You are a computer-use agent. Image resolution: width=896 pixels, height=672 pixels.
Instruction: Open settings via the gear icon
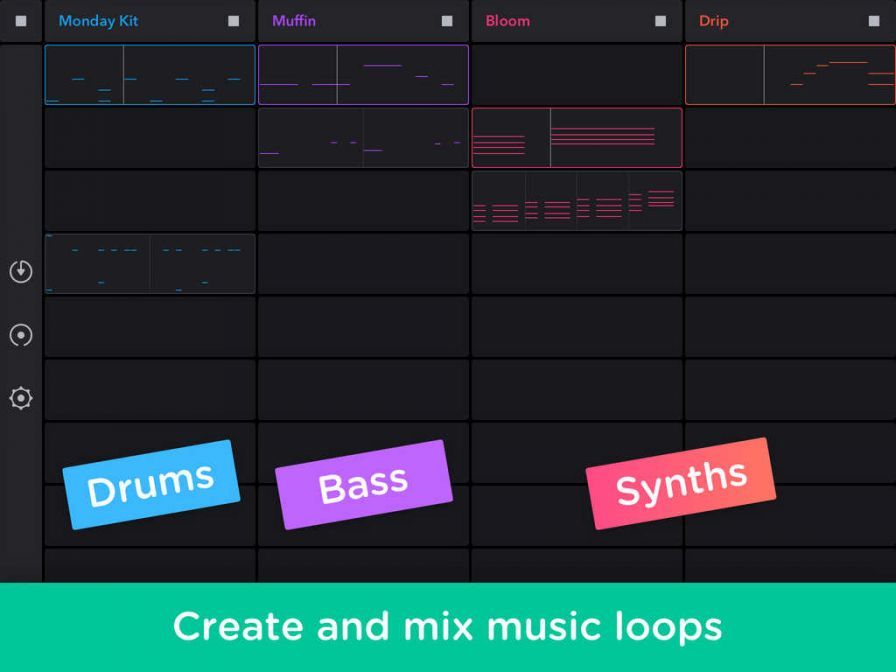point(20,398)
